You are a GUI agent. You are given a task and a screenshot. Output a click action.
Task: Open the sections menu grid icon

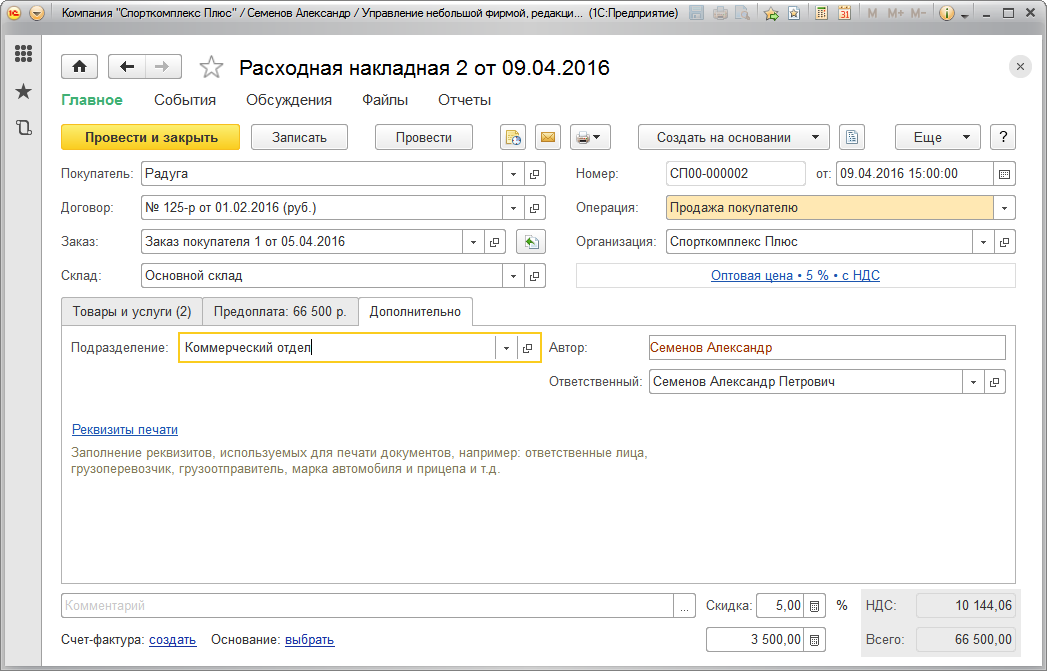point(23,54)
